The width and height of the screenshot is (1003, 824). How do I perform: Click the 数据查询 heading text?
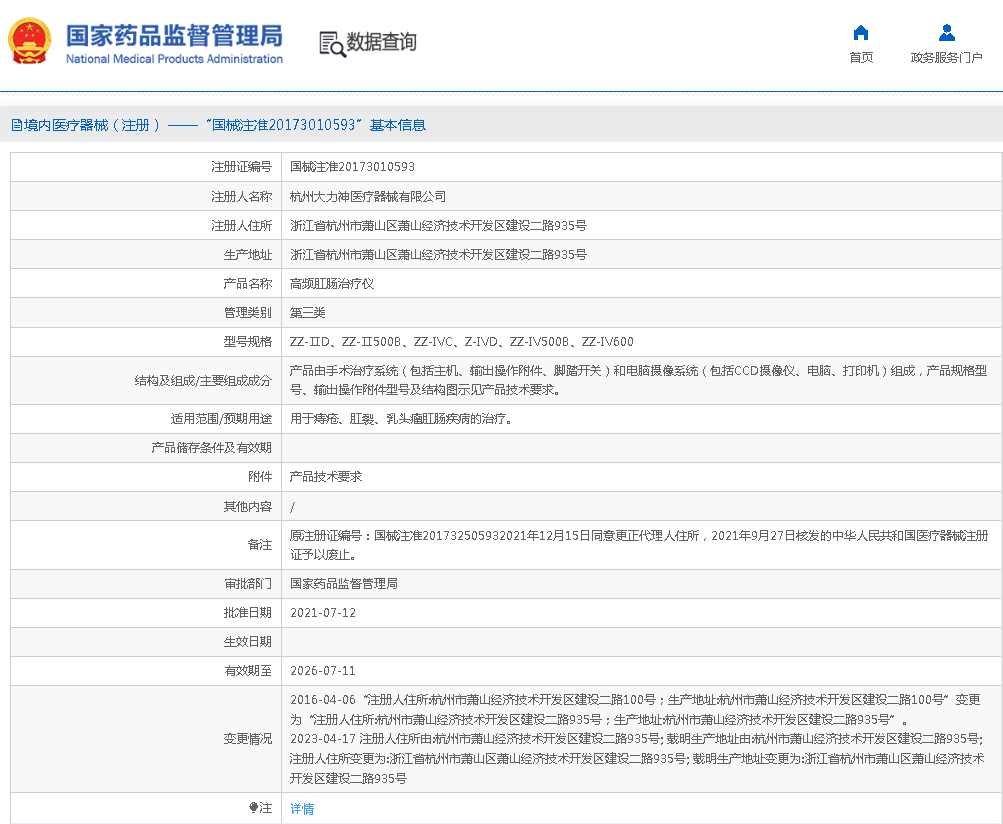click(381, 42)
